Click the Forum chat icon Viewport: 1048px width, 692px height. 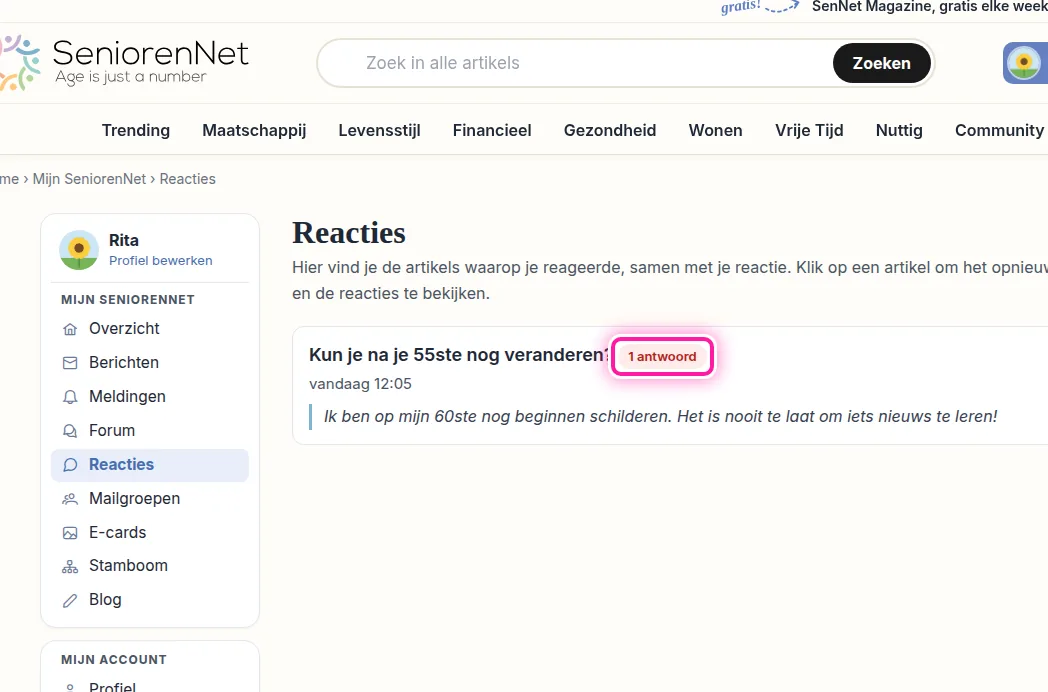70,431
